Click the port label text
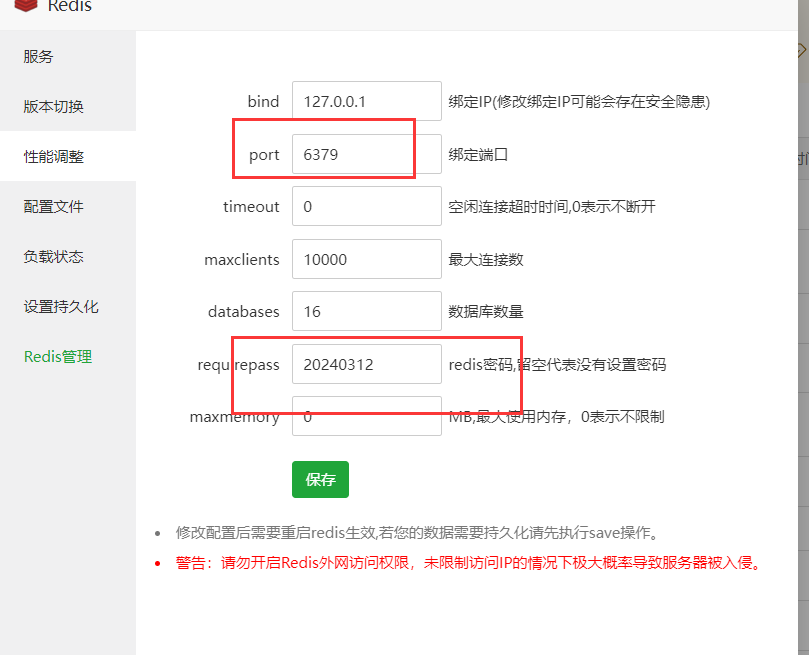Viewport: 809px width, 655px height. click(264, 155)
